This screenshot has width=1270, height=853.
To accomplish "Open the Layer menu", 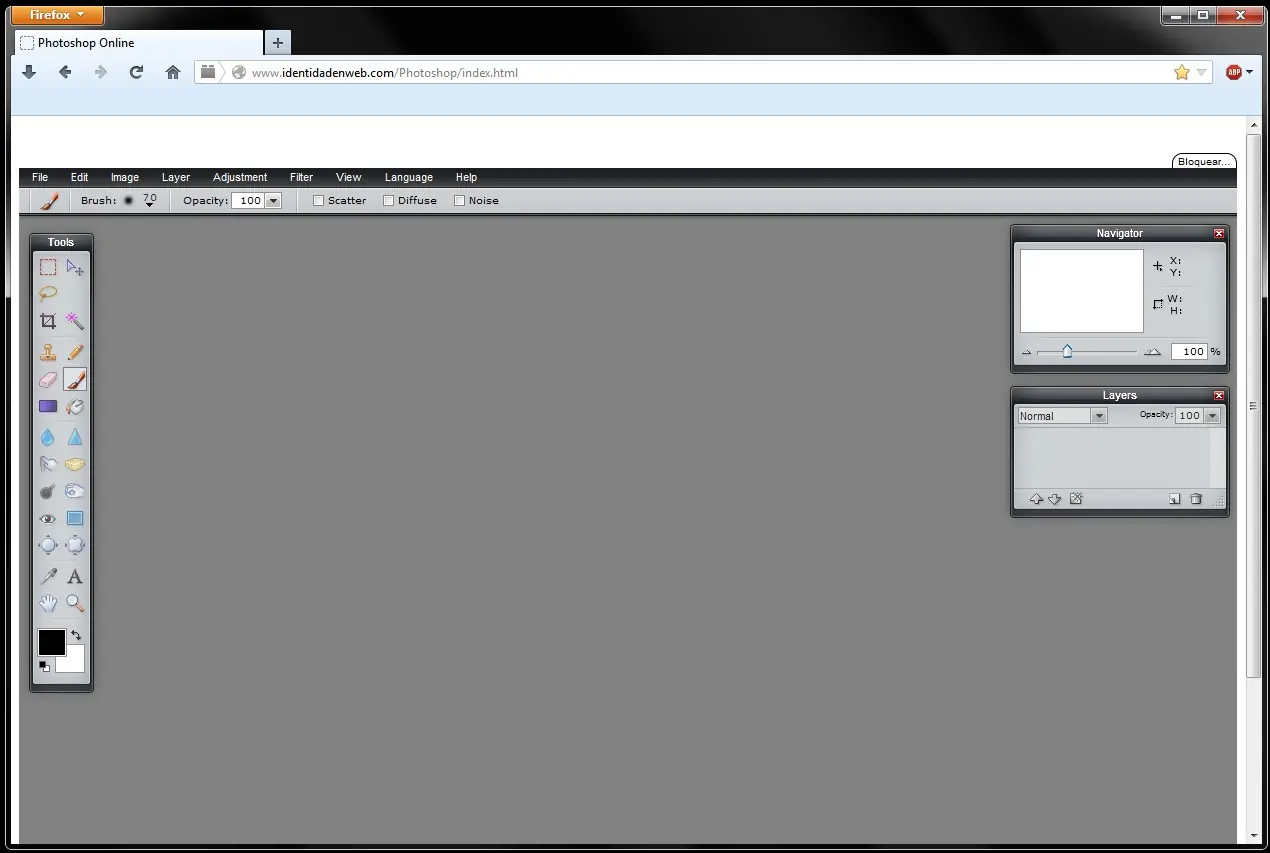I will tap(176, 177).
